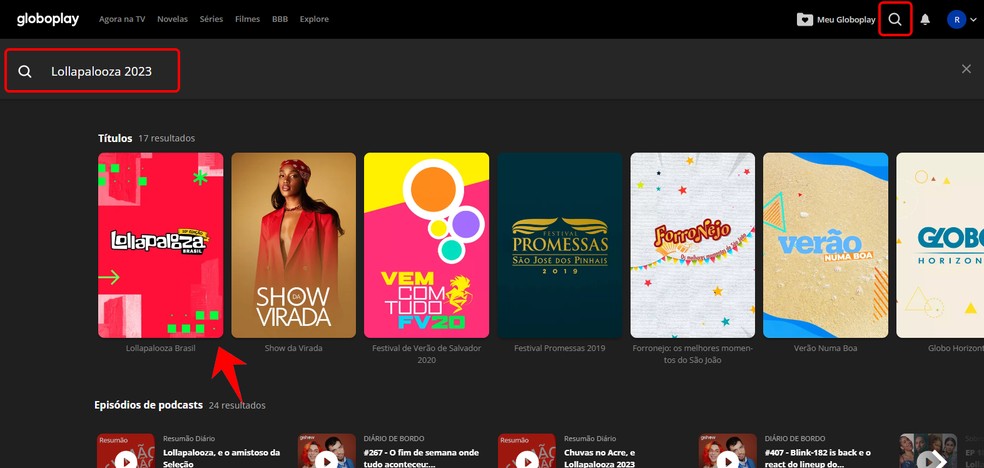Click the globoplay logo
The width and height of the screenshot is (984, 468).
[48, 19]
